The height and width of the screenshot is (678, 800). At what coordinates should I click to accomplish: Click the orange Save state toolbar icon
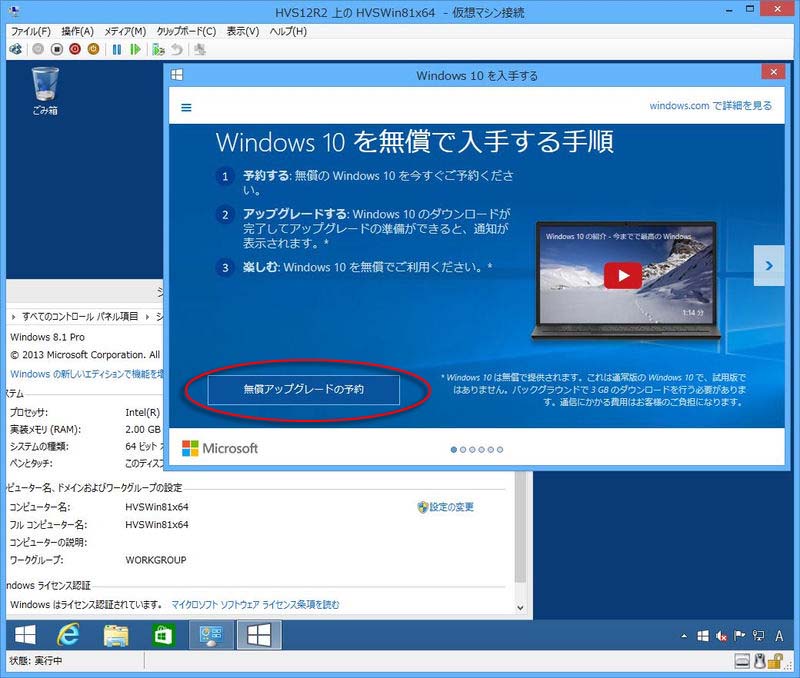click(93, 49)
